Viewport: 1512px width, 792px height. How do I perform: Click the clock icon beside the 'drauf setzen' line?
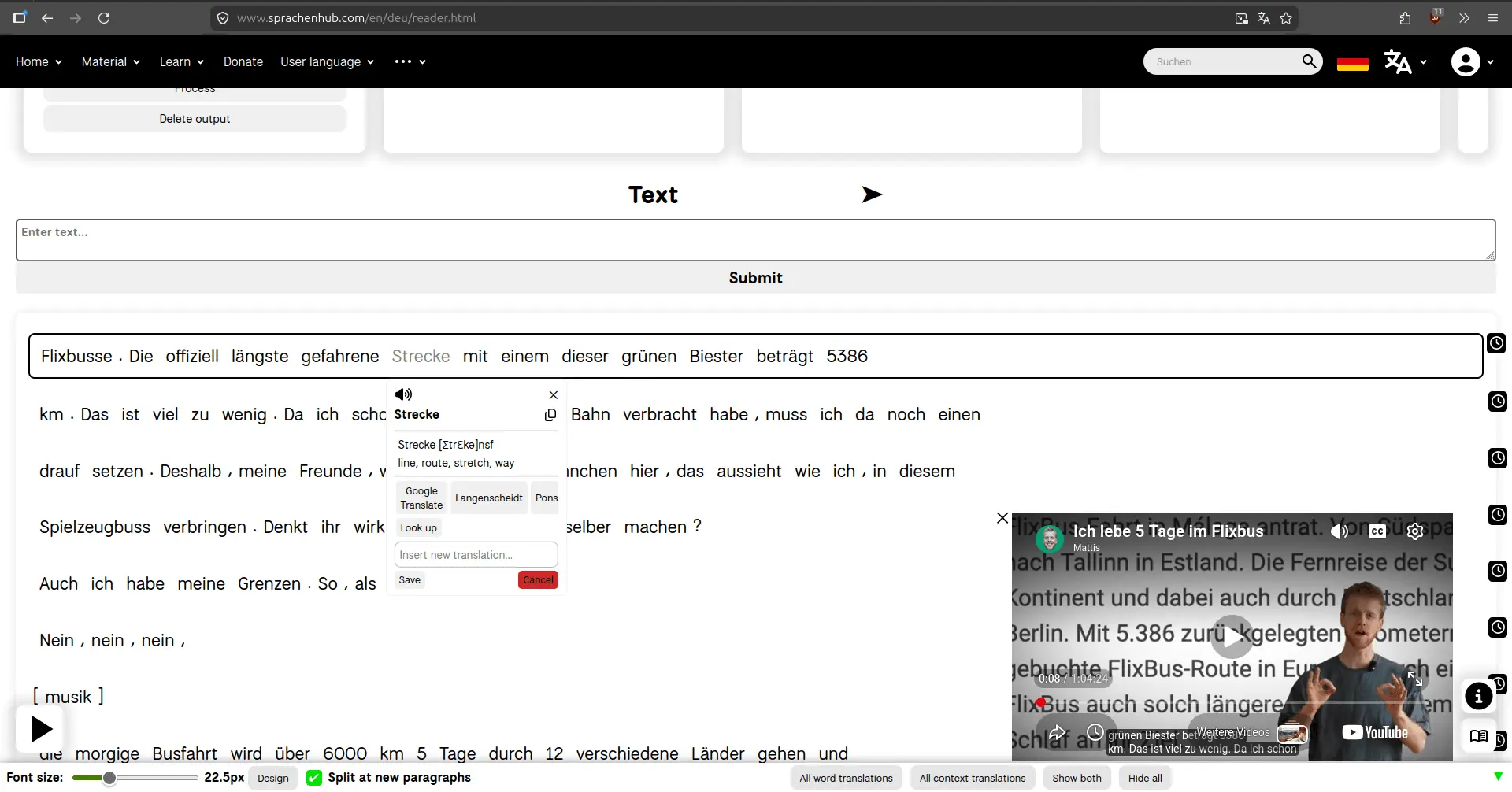click(1498, 458)
